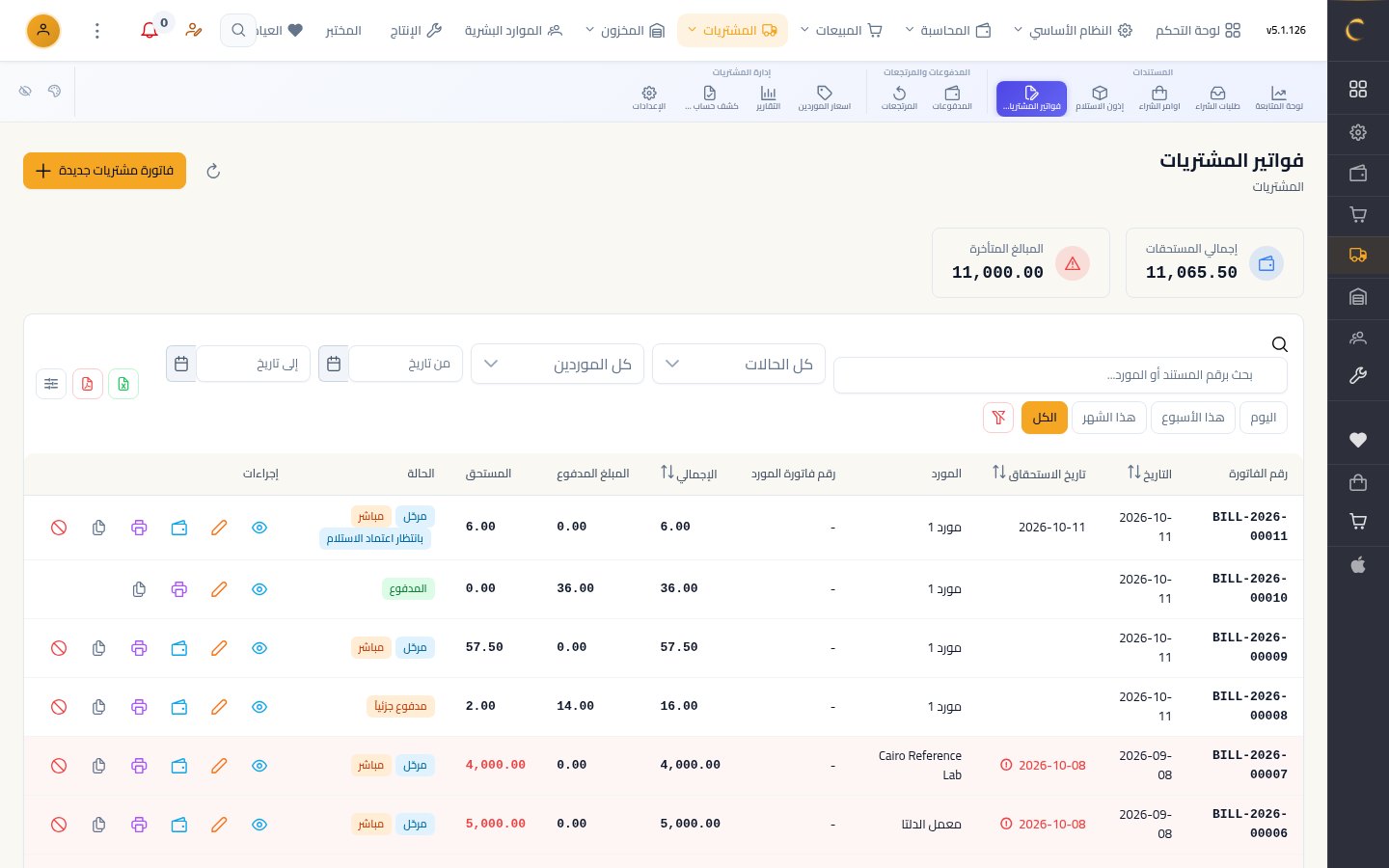Viewport: 1389px width, 868px height.
Task: Open the لوحة المتابعة dashboard icon
Action: (x=1279, y=97)
